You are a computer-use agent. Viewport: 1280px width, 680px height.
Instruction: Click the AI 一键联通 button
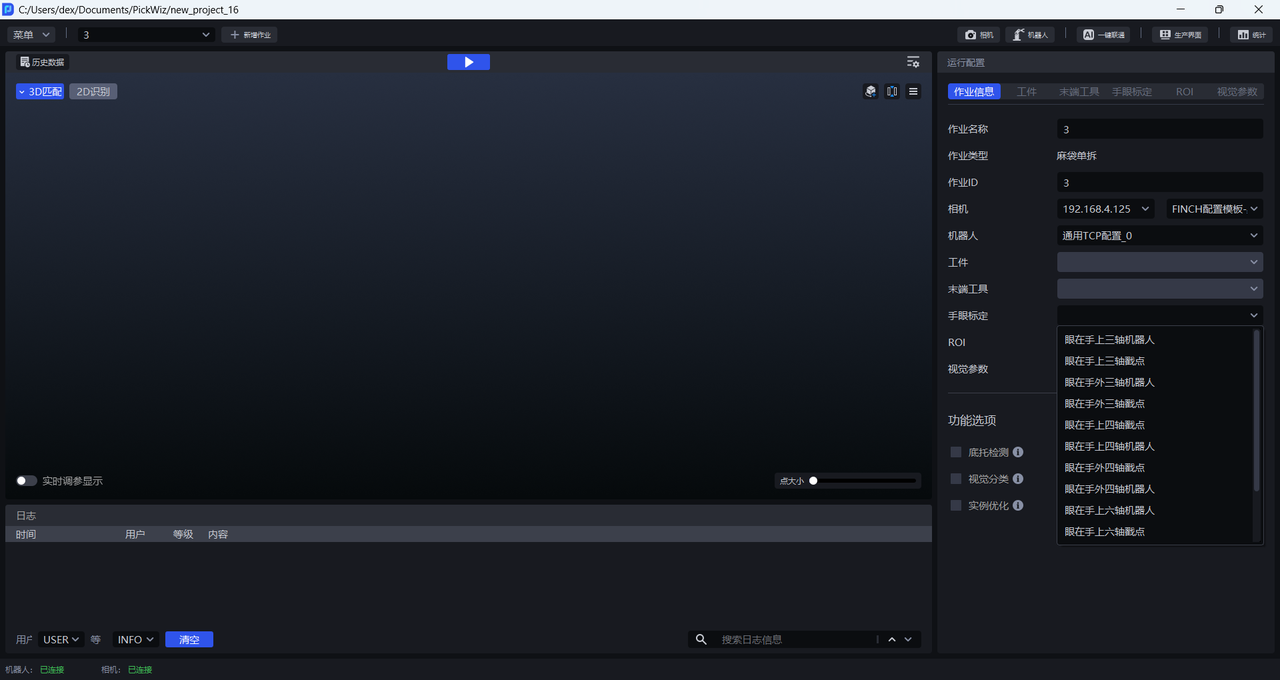1104,35
